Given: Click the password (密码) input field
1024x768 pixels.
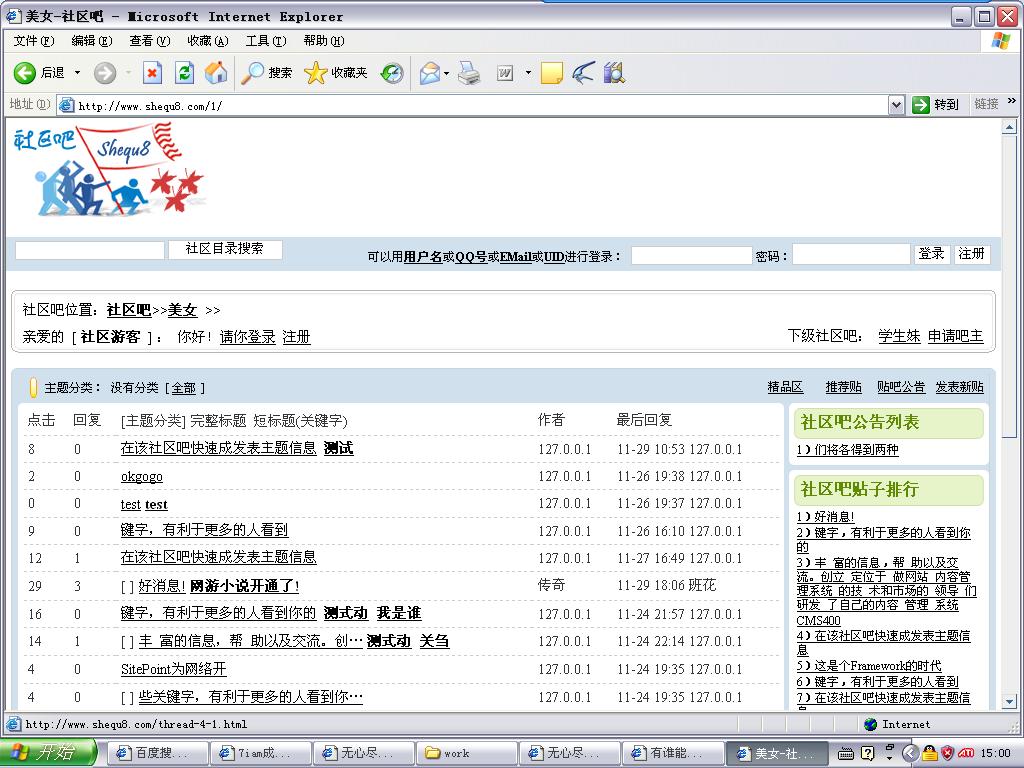Looking at the screenshot, I should 851,255.
